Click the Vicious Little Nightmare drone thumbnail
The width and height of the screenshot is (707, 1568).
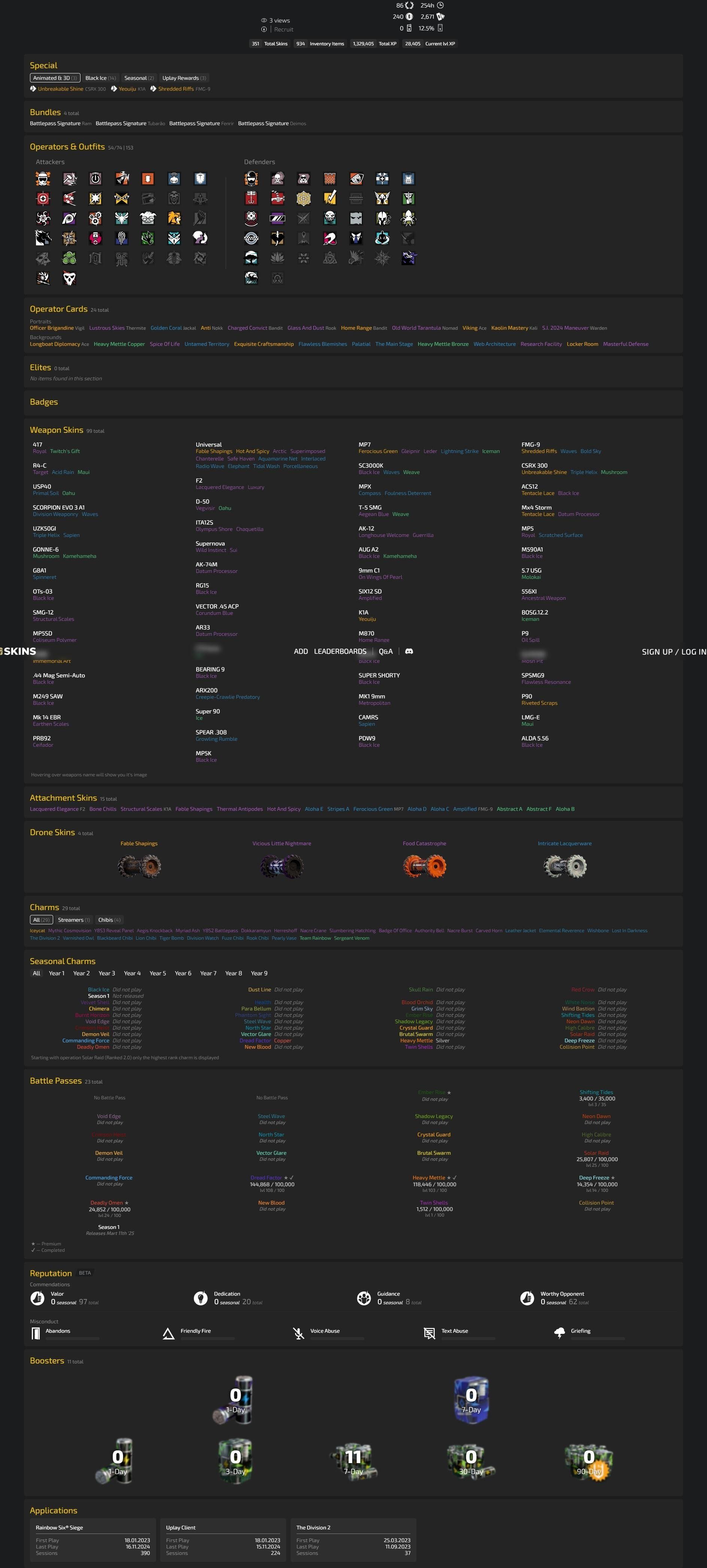coord(282,865)
